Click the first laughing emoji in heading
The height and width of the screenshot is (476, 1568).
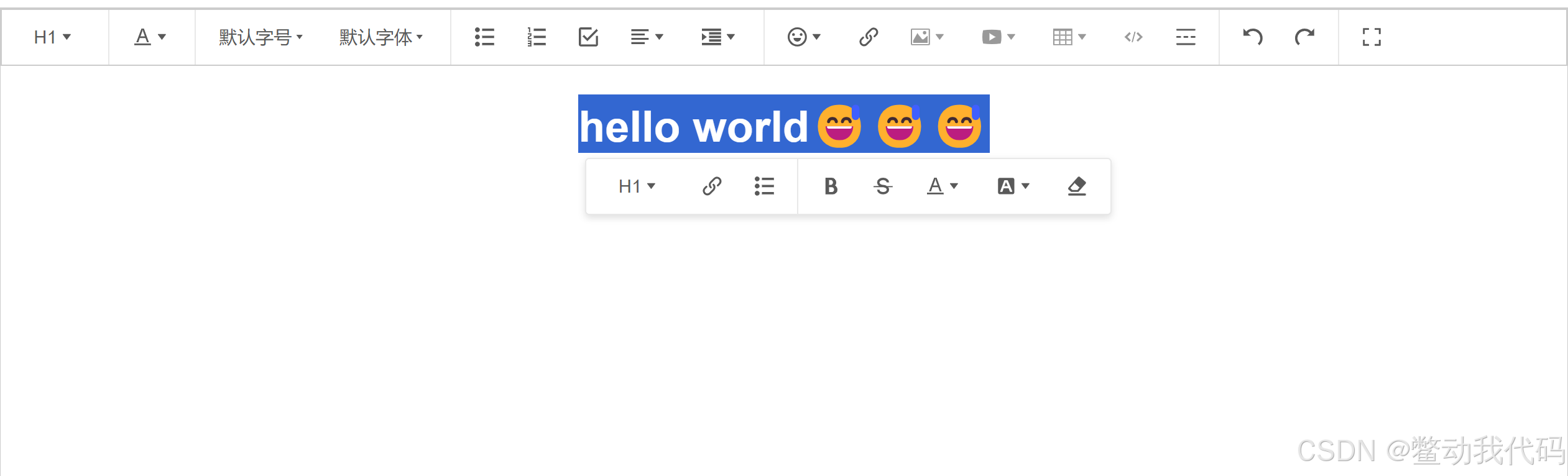(x=839, y=126)
